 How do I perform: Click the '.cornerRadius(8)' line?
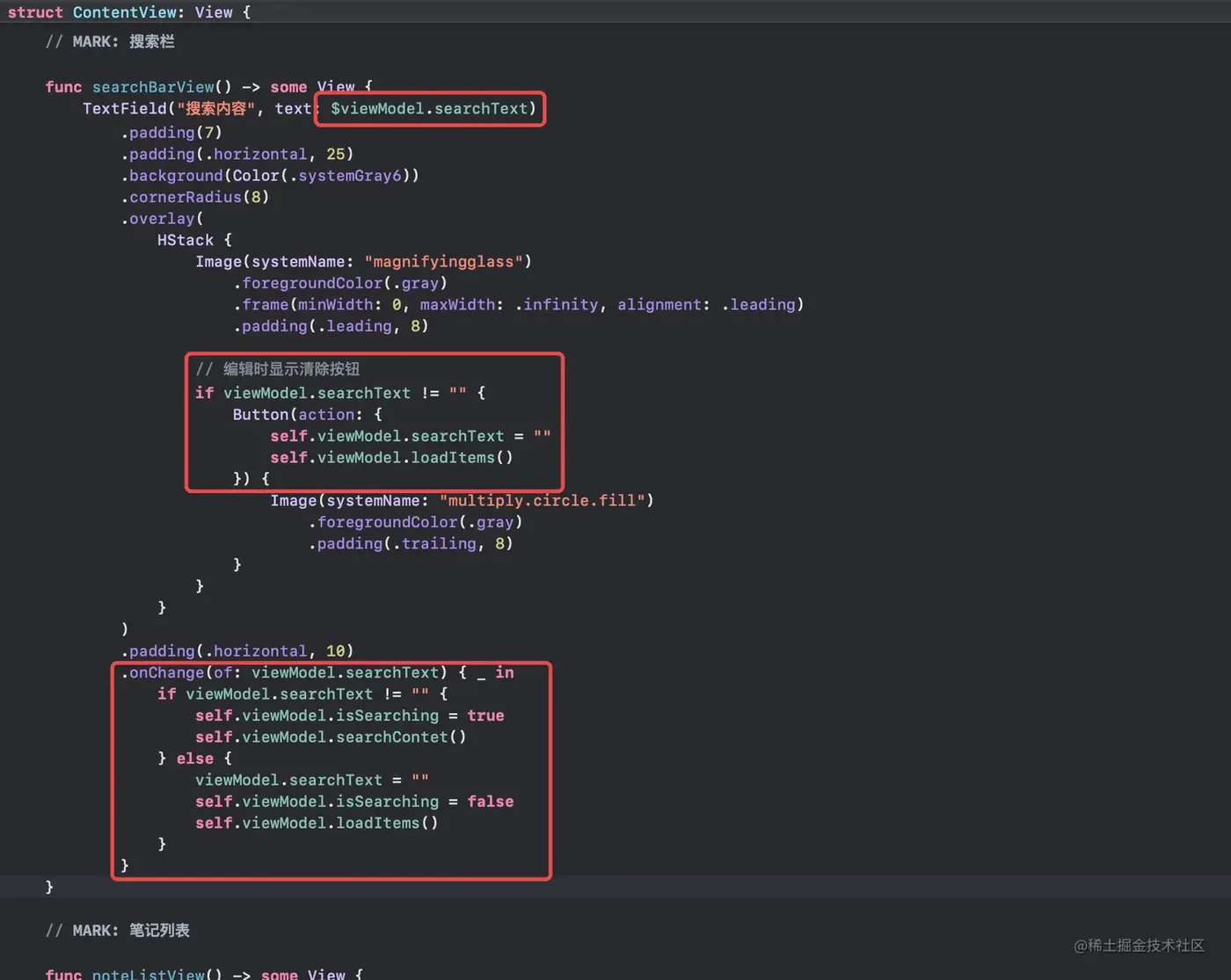coord(195,197)
